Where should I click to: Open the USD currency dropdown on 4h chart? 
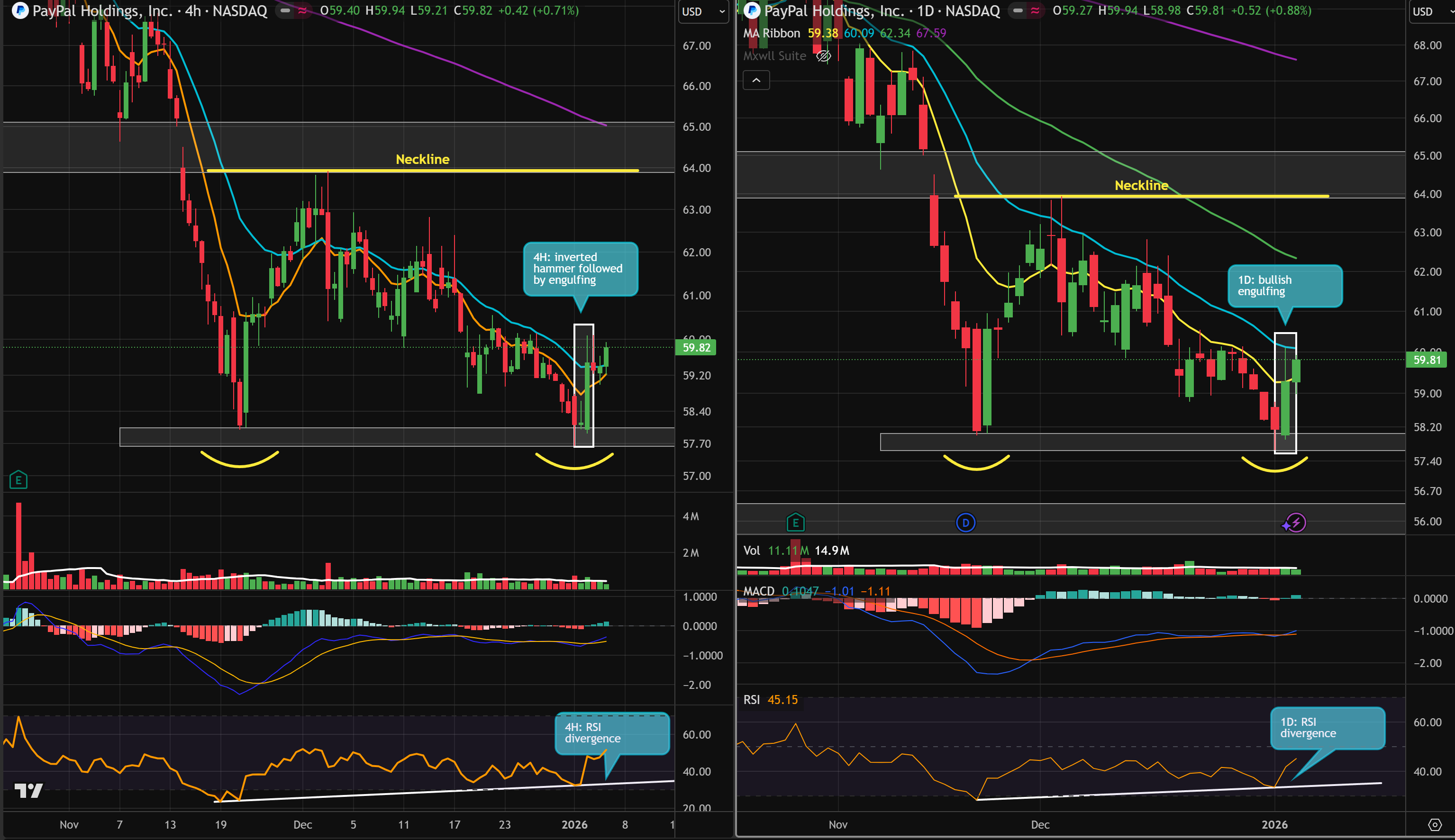[703, 11]
